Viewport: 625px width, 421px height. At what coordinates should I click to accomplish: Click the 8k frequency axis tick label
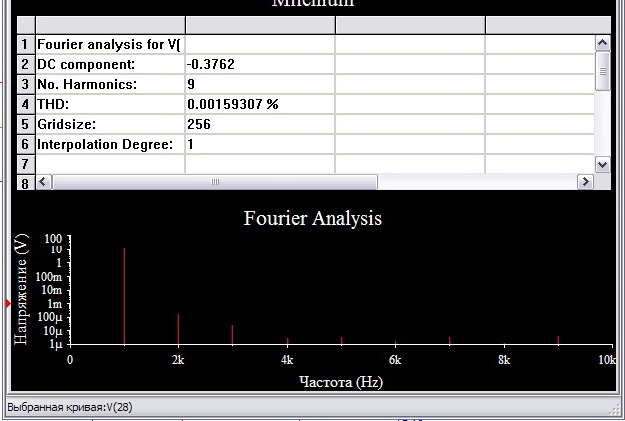click(504, 360)
